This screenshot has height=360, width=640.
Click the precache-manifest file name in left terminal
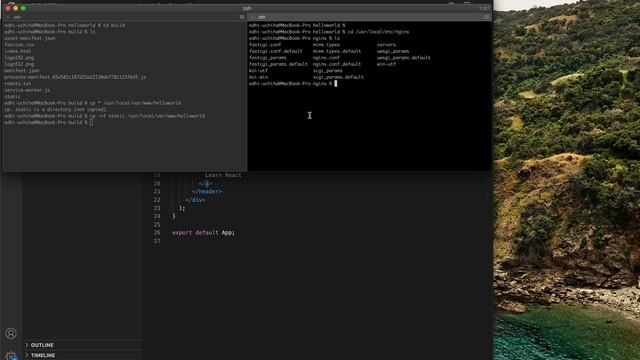point(75,77)
